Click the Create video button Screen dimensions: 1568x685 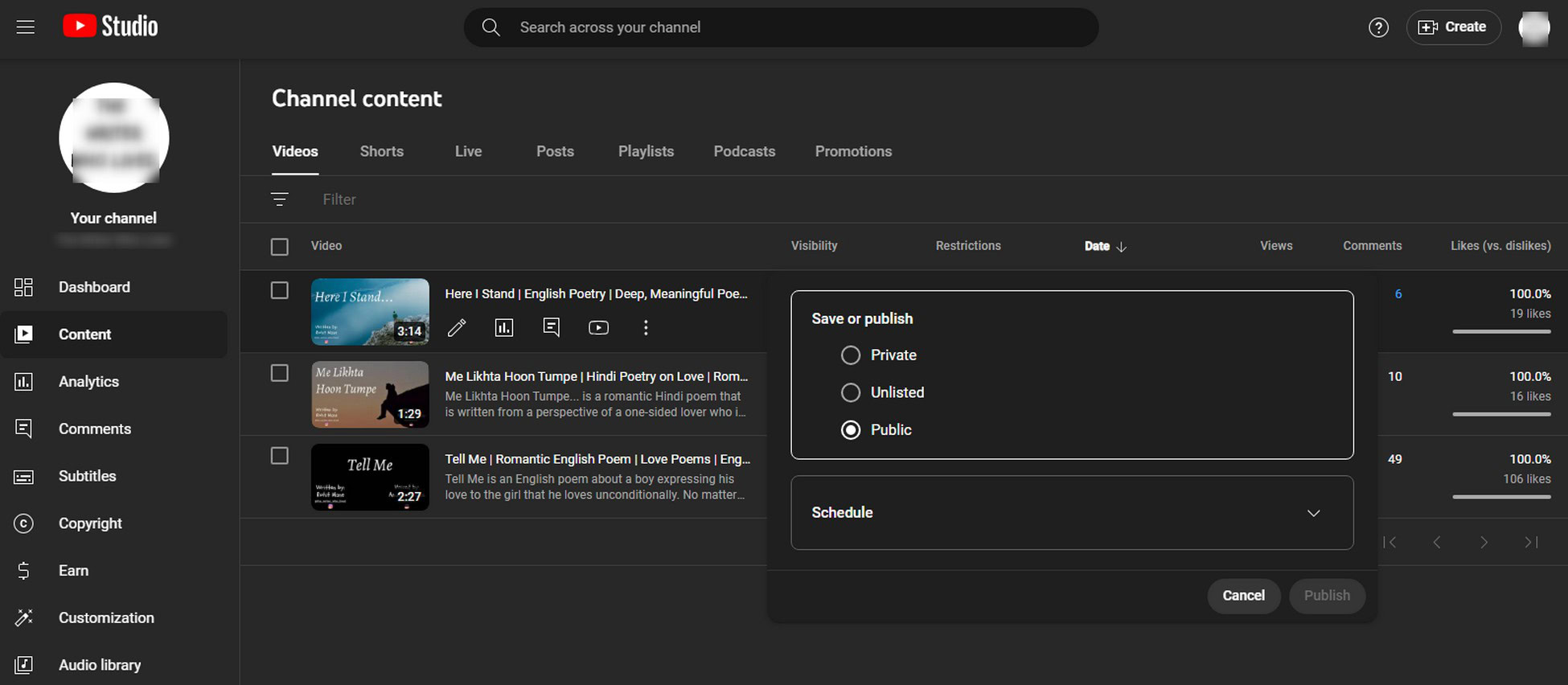(x=1452, y=27)
